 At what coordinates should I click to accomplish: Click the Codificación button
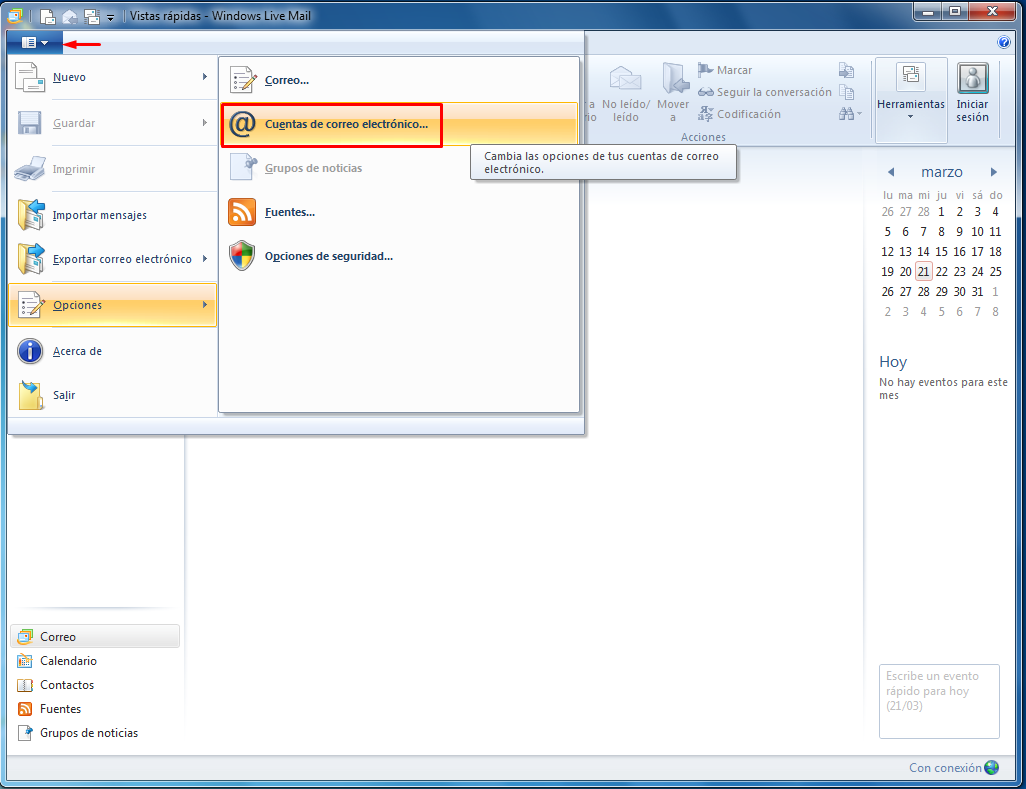pos(739,114)
